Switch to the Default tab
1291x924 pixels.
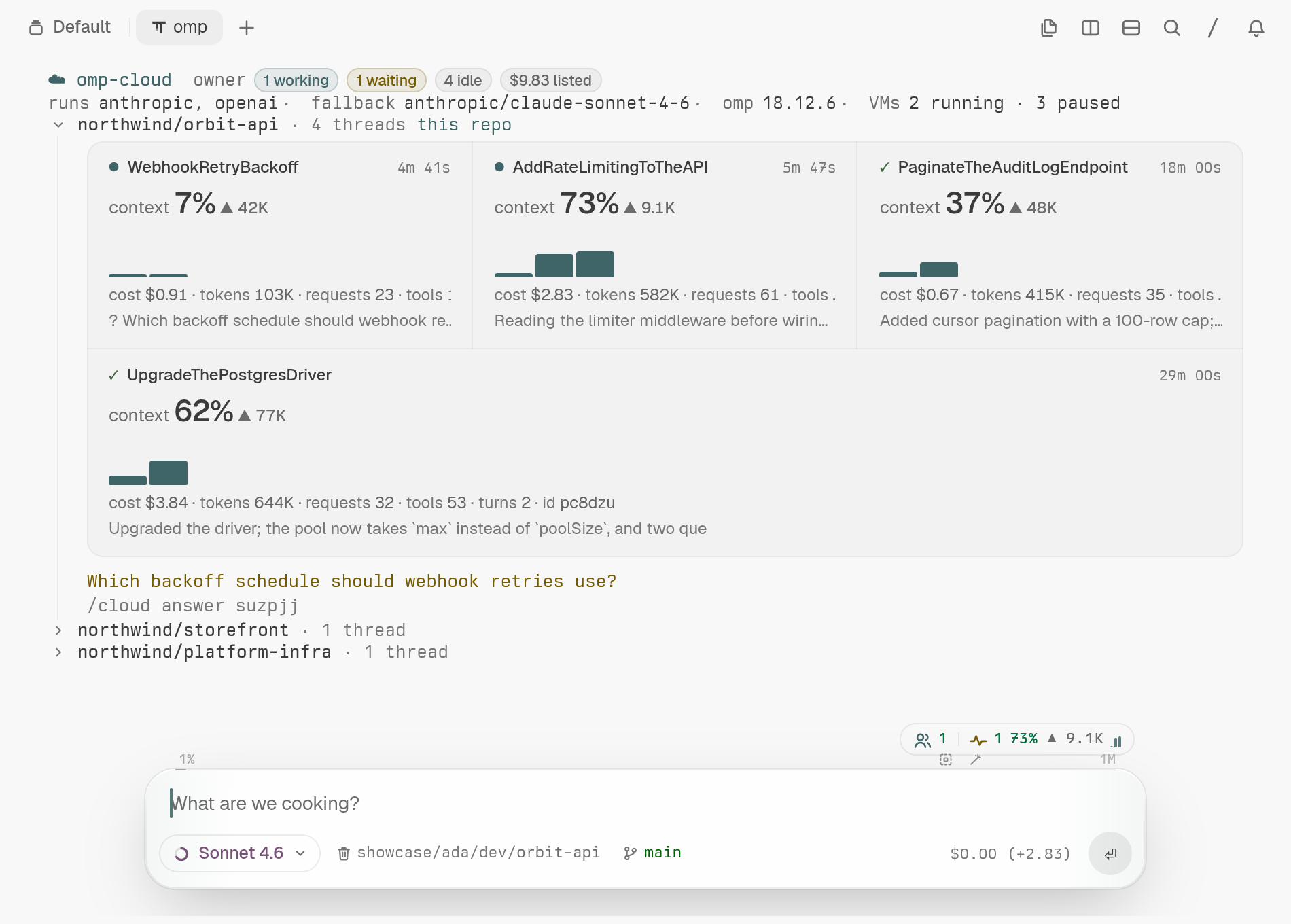[x=70, y=27]
